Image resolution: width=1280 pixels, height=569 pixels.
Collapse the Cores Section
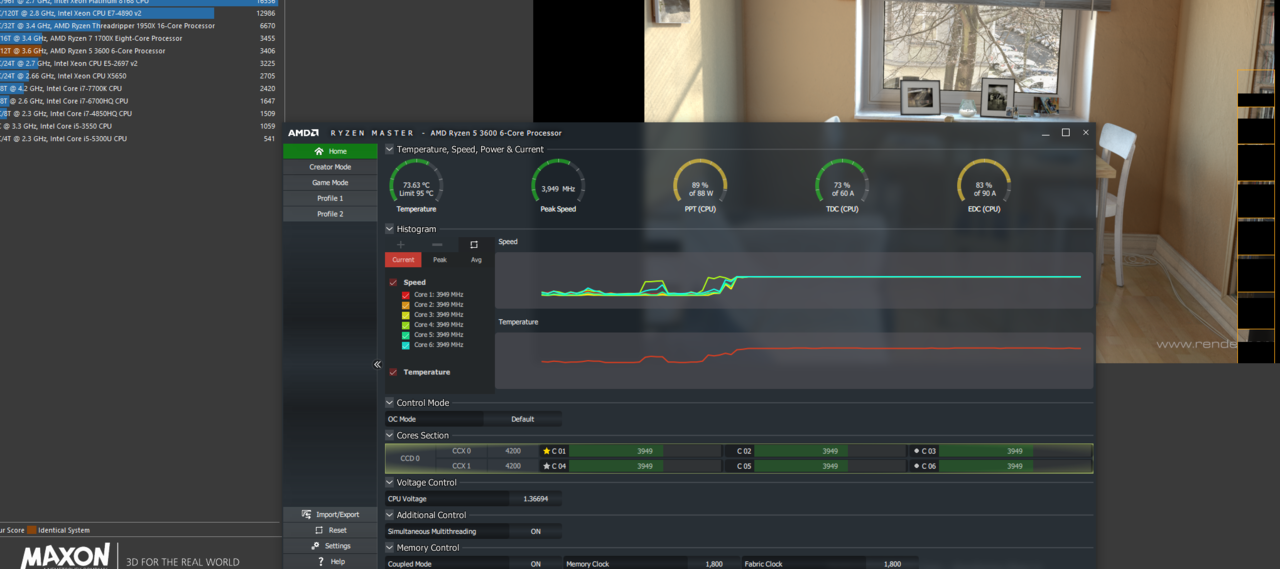[390, 436]
